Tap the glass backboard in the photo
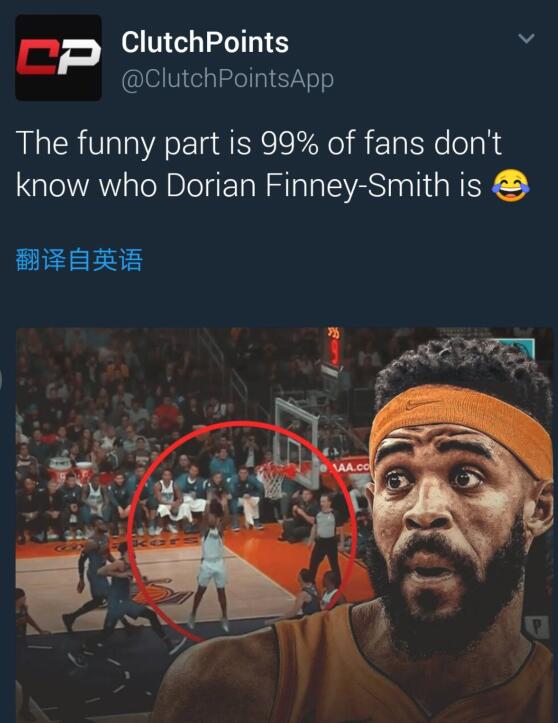This screenshot has height=723, width=558. (x=297, y=441)
